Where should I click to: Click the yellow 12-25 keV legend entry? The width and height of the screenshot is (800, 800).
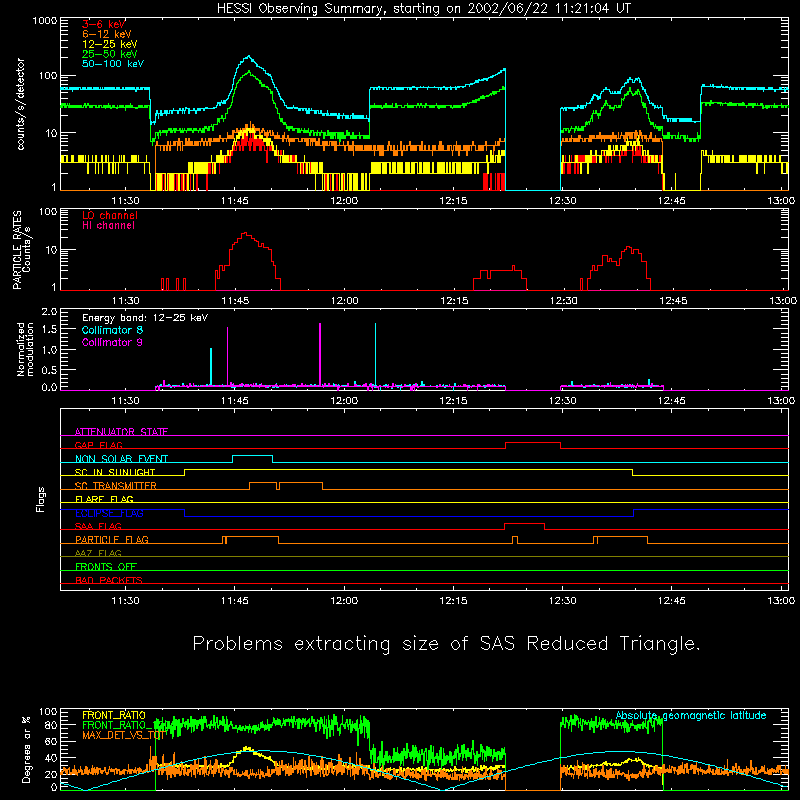(109, 44)
